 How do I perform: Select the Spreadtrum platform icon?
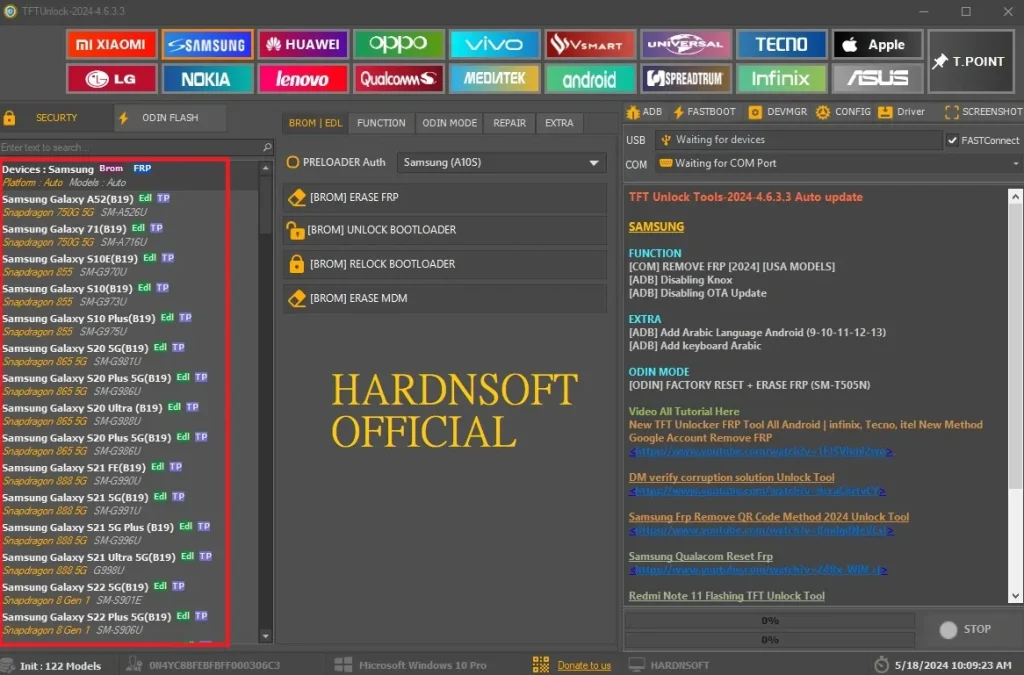click(x=685, y=79)
